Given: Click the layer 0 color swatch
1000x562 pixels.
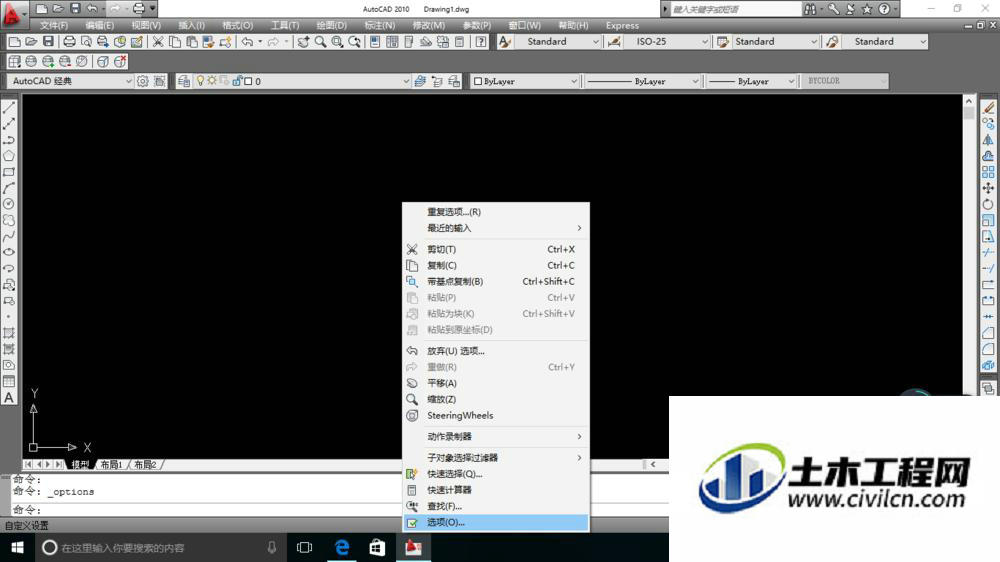Looking at the screenshot, I should click(248, 81).
